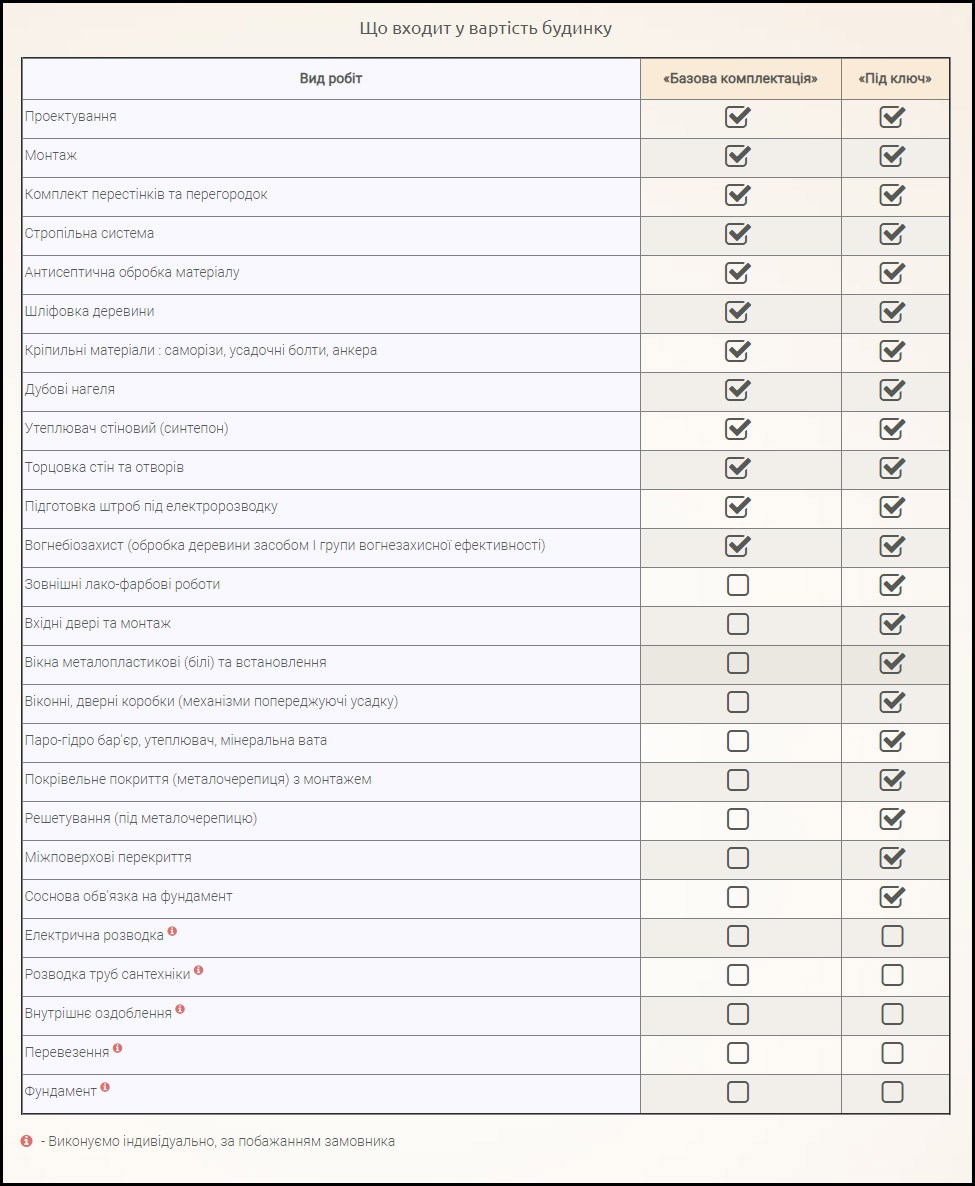Click the Вид робіт column header
975x1186 pixels.
(331, 79)
